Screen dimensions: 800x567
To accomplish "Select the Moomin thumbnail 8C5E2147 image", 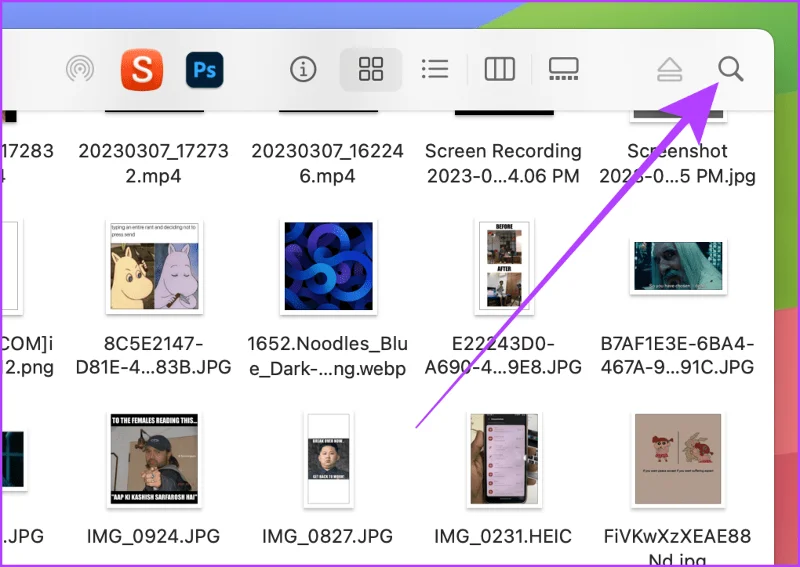I will [155, 266].
